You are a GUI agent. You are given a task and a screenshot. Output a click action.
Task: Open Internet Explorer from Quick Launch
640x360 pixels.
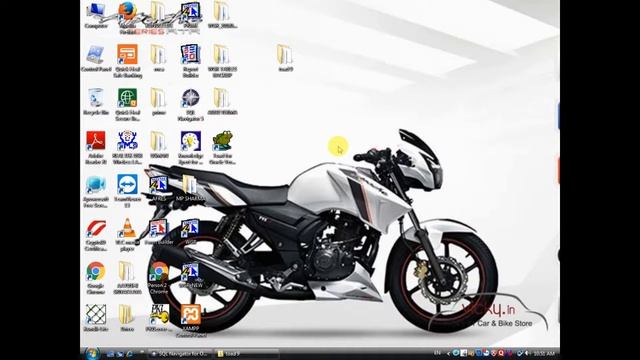tap(130, 353)
